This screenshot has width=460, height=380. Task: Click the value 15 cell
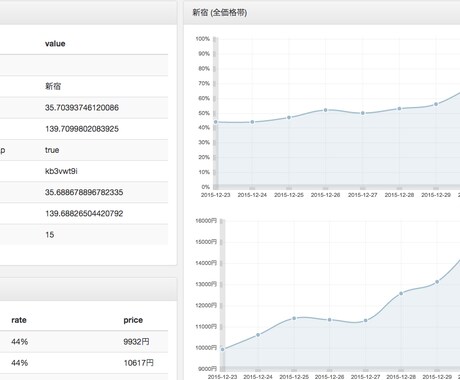click(x=50, y=235)
